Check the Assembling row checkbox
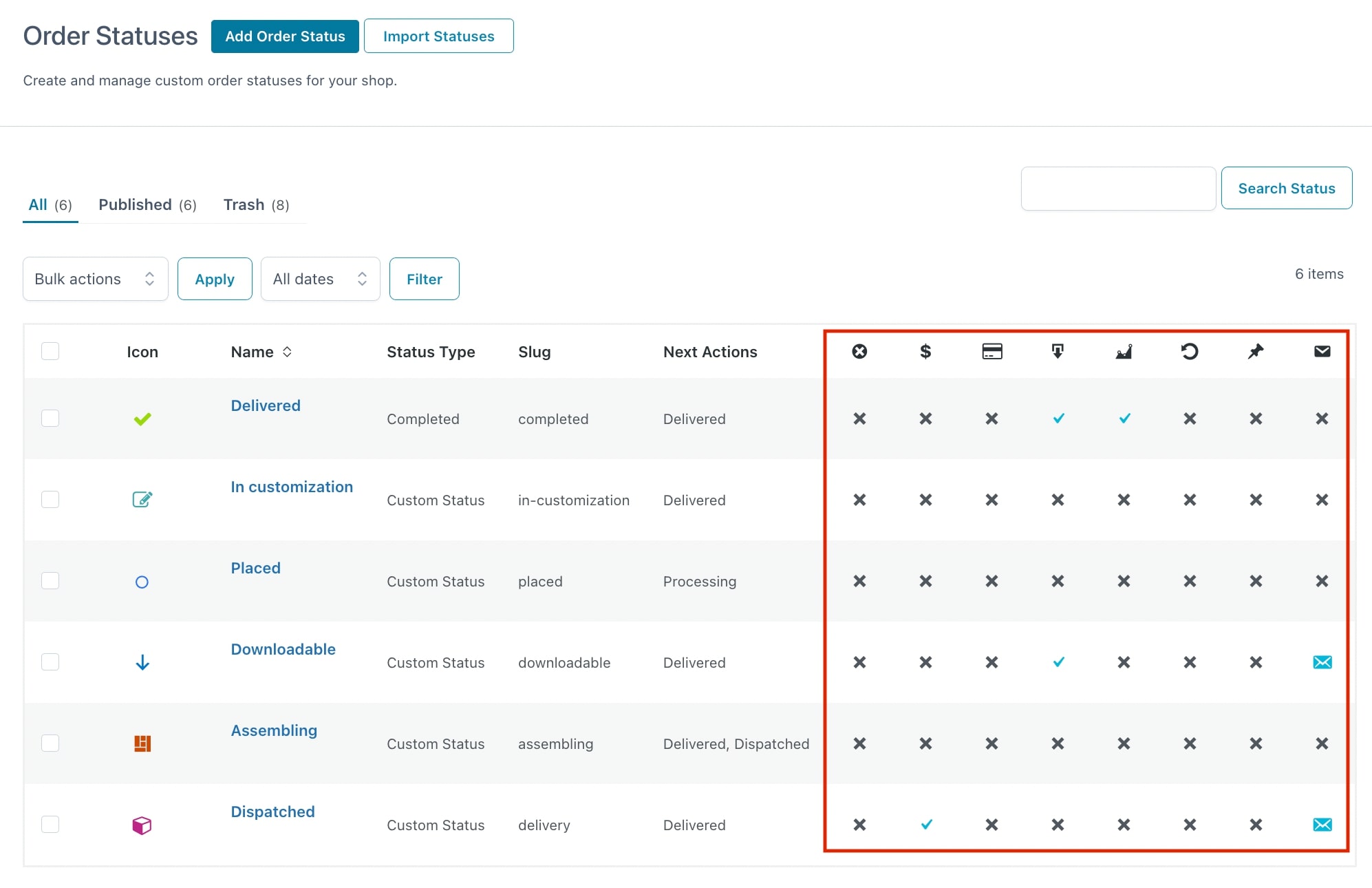 click(50, 743)
